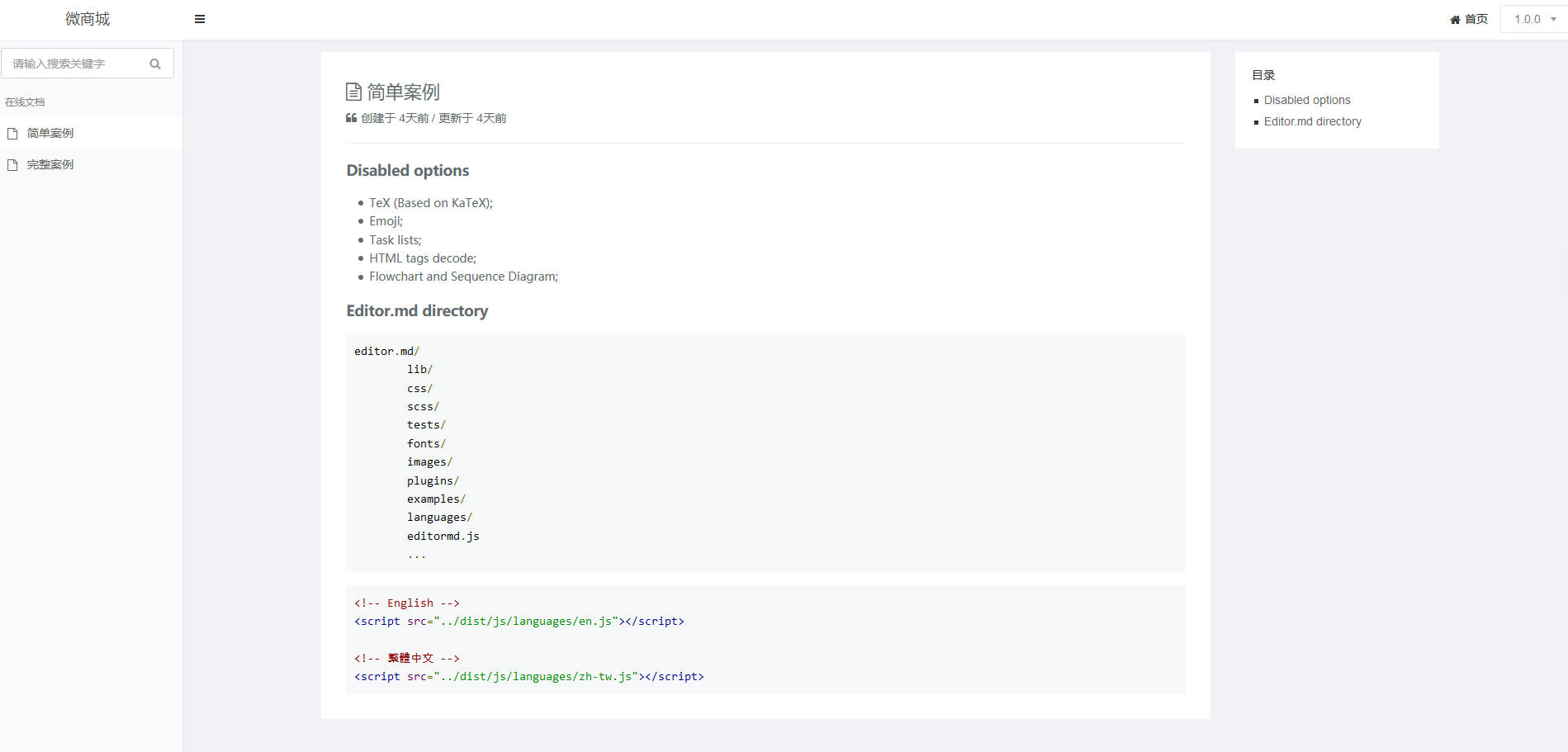Click the examples/ line in code block

[x=436, y=499]
